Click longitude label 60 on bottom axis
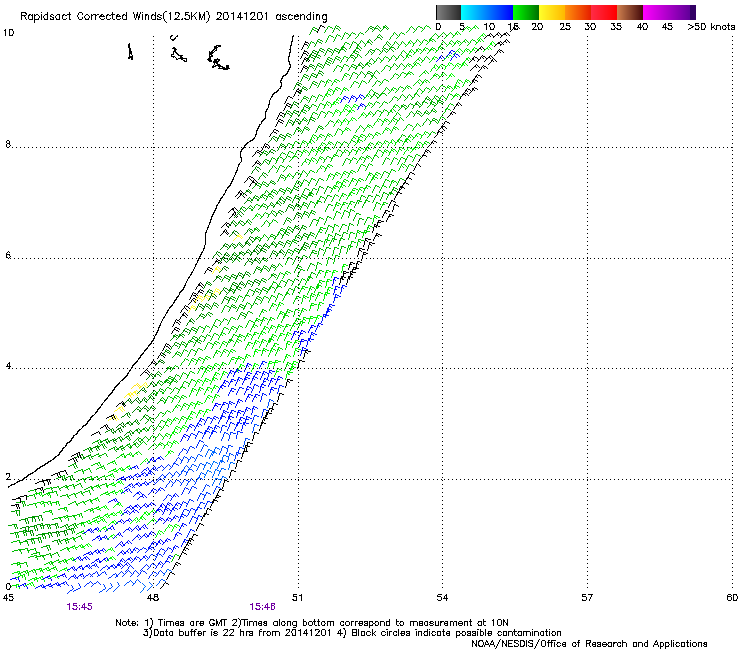Viewport: 740px width, 650px height. pos(732,598)
